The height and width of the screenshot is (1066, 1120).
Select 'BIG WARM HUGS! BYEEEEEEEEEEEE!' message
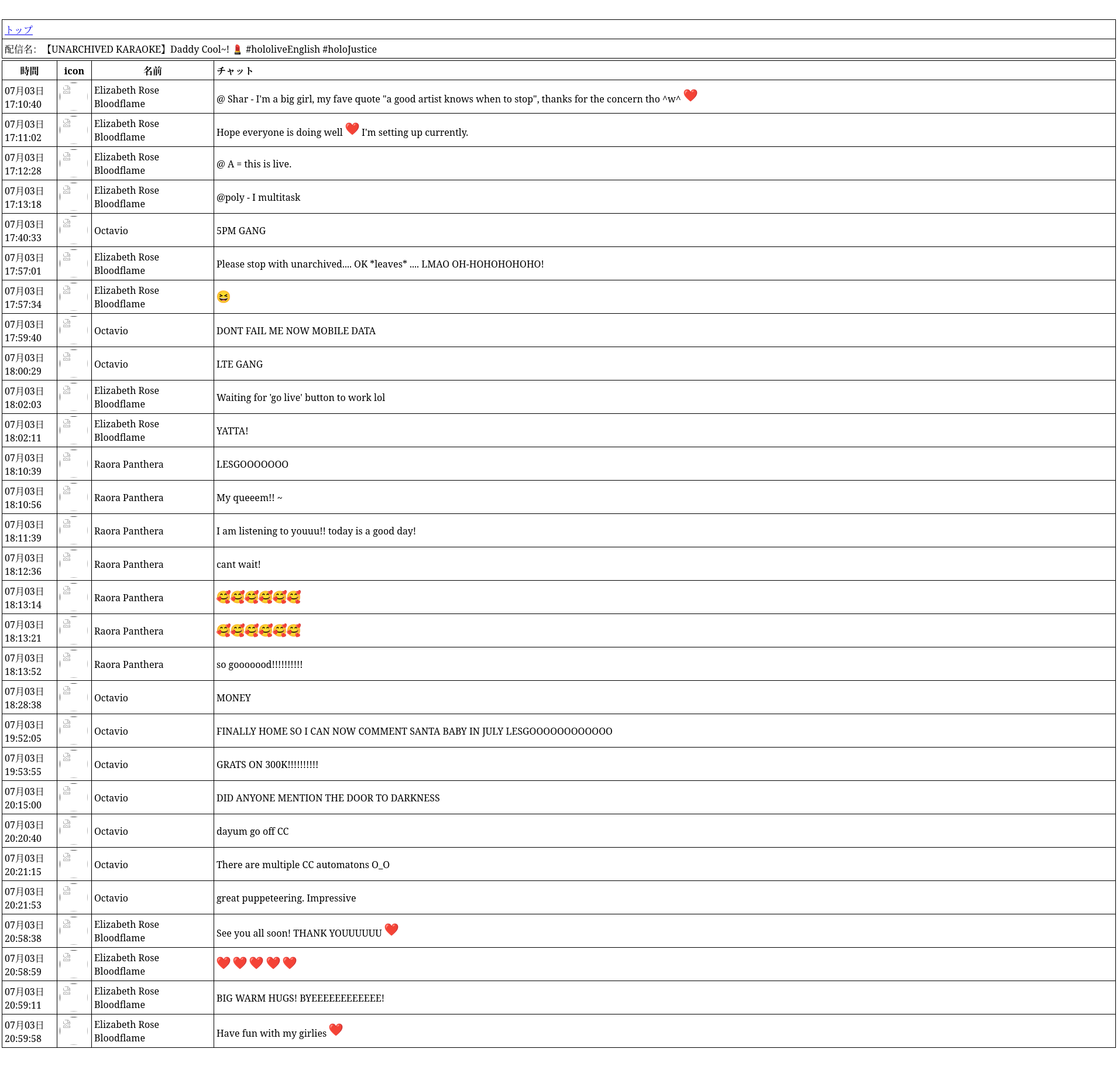[300, 998]
